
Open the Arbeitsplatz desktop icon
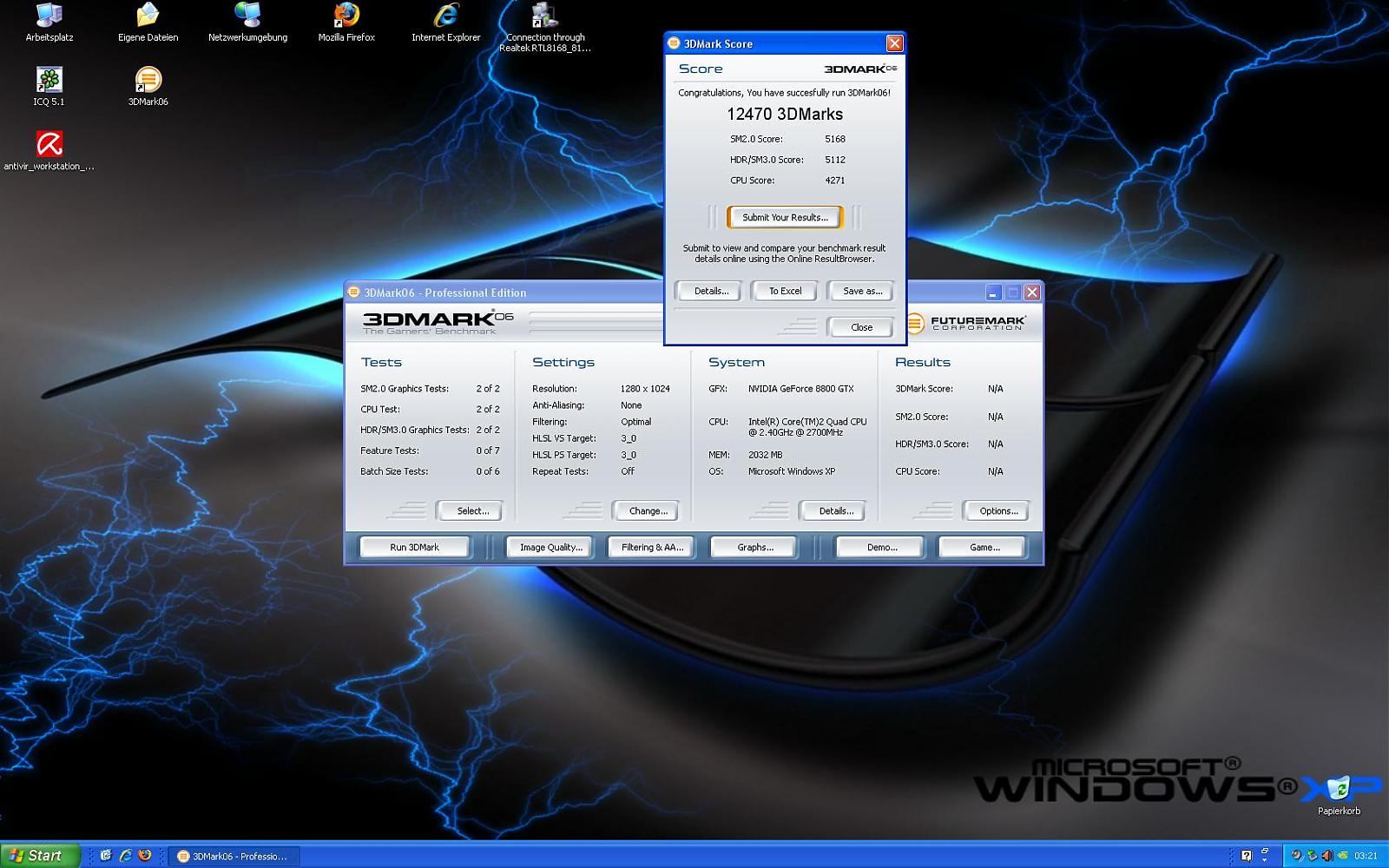click(49, 23)
